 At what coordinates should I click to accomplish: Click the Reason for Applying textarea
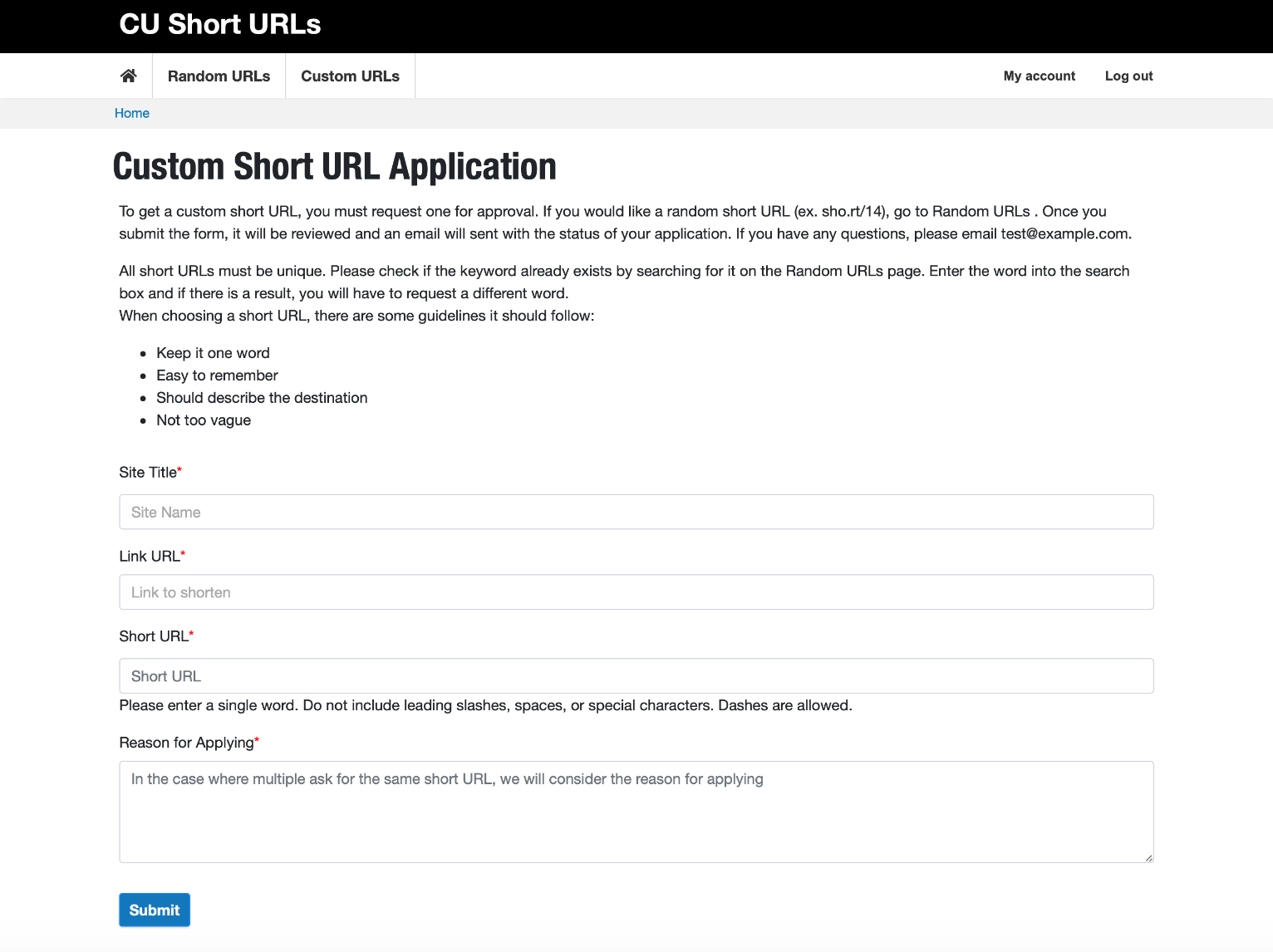(x=636, y=812)
